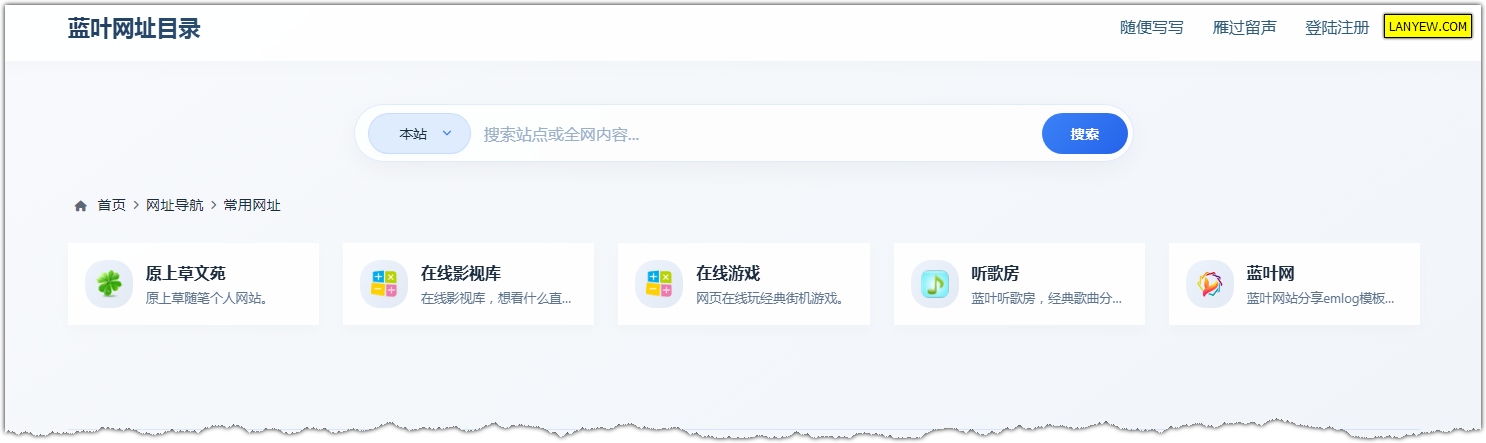1486x443 pixels.
Task: Open the 本站 search scope dropdown
Action: (x=419, y=134)
